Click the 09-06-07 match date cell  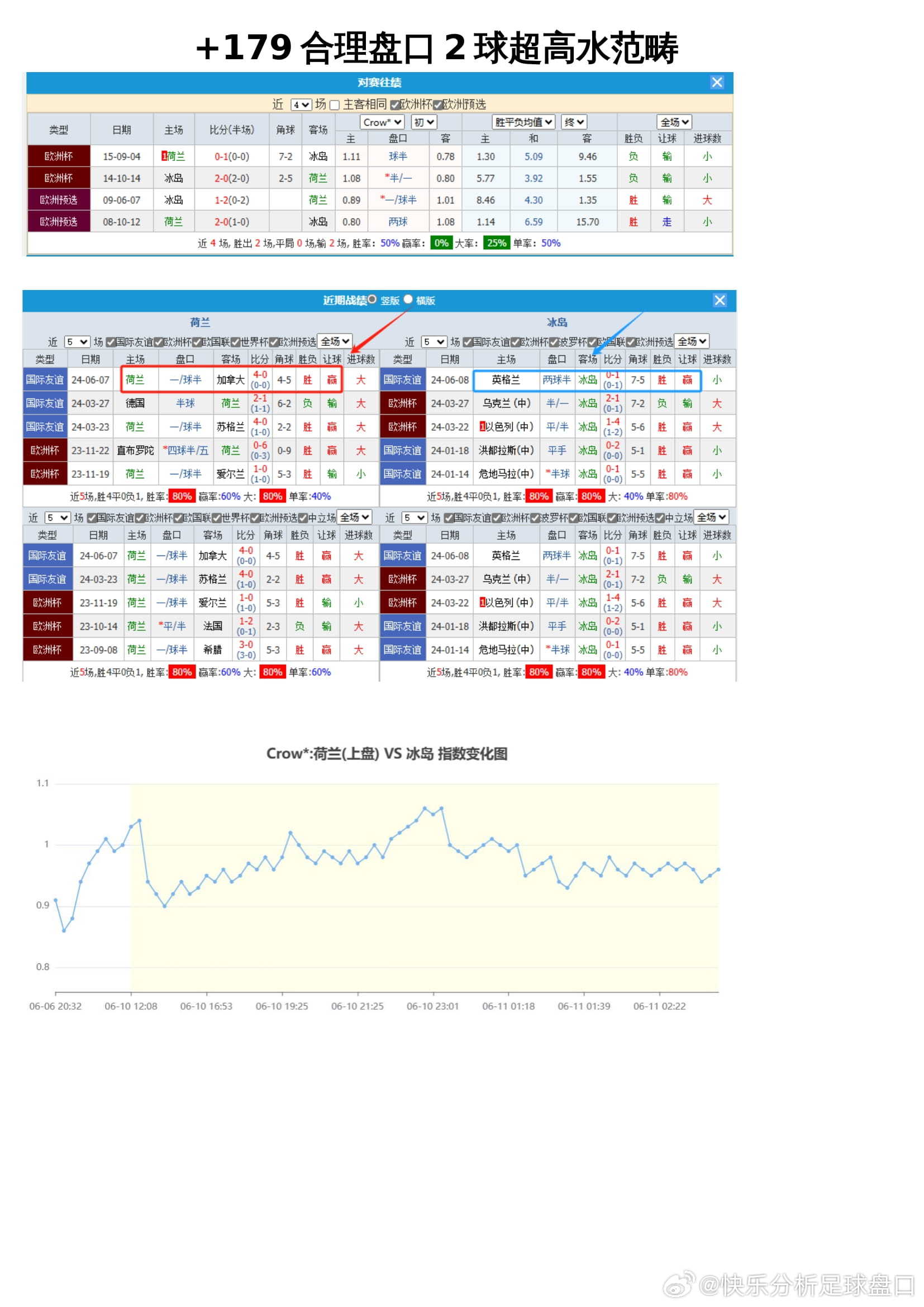point(122,201)
